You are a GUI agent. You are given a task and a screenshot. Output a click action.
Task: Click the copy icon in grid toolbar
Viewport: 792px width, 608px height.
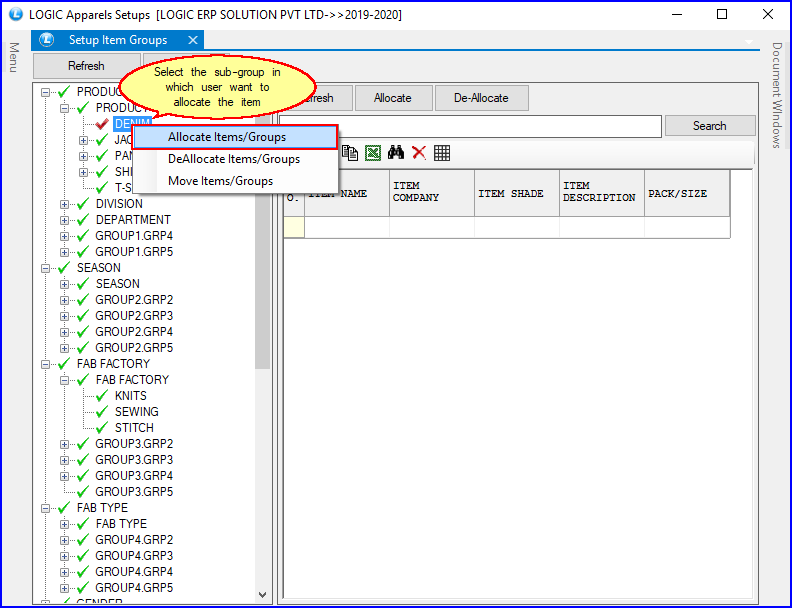350,153
